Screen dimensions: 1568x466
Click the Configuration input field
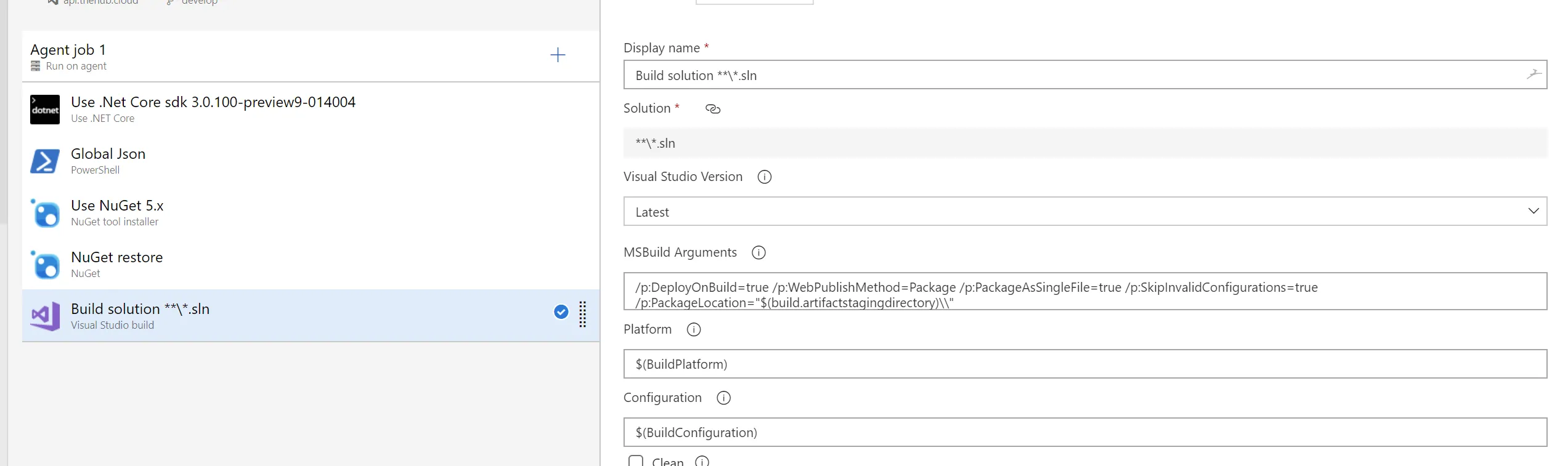(1084, 432)
